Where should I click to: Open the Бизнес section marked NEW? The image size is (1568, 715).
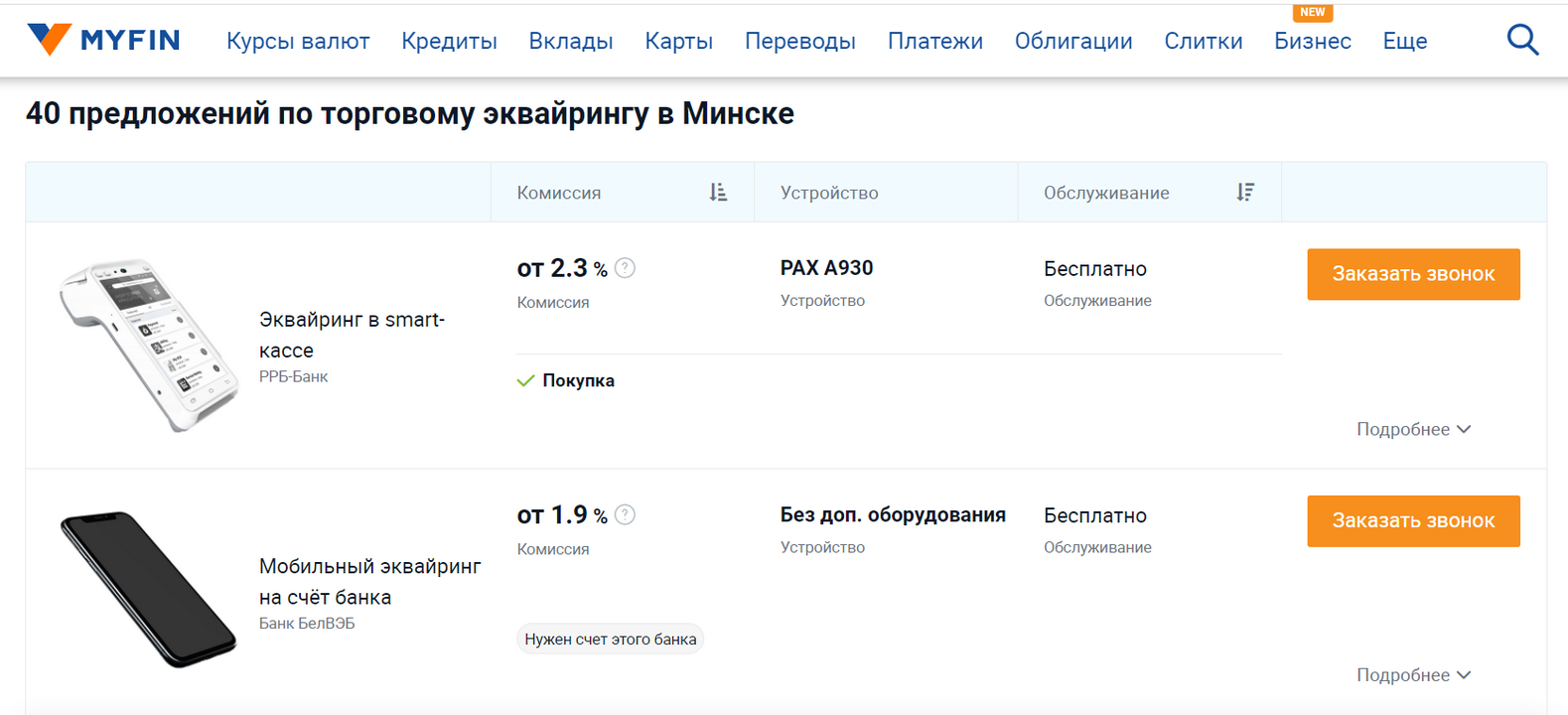click(x=1312, y=41)
